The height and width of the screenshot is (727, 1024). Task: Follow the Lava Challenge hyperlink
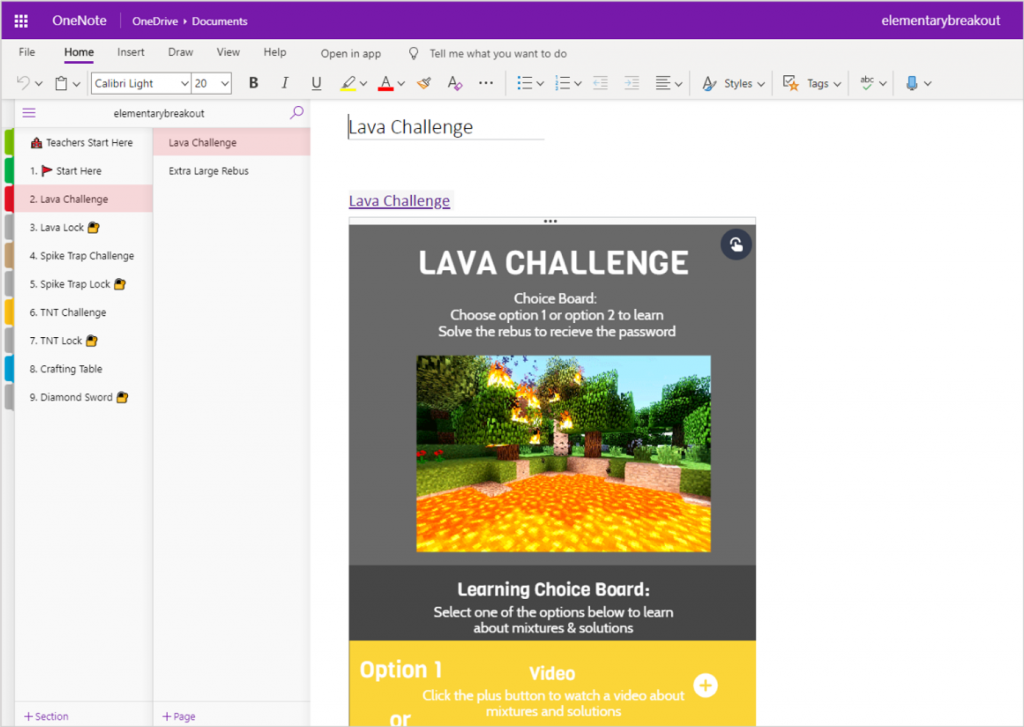[399, 201]
